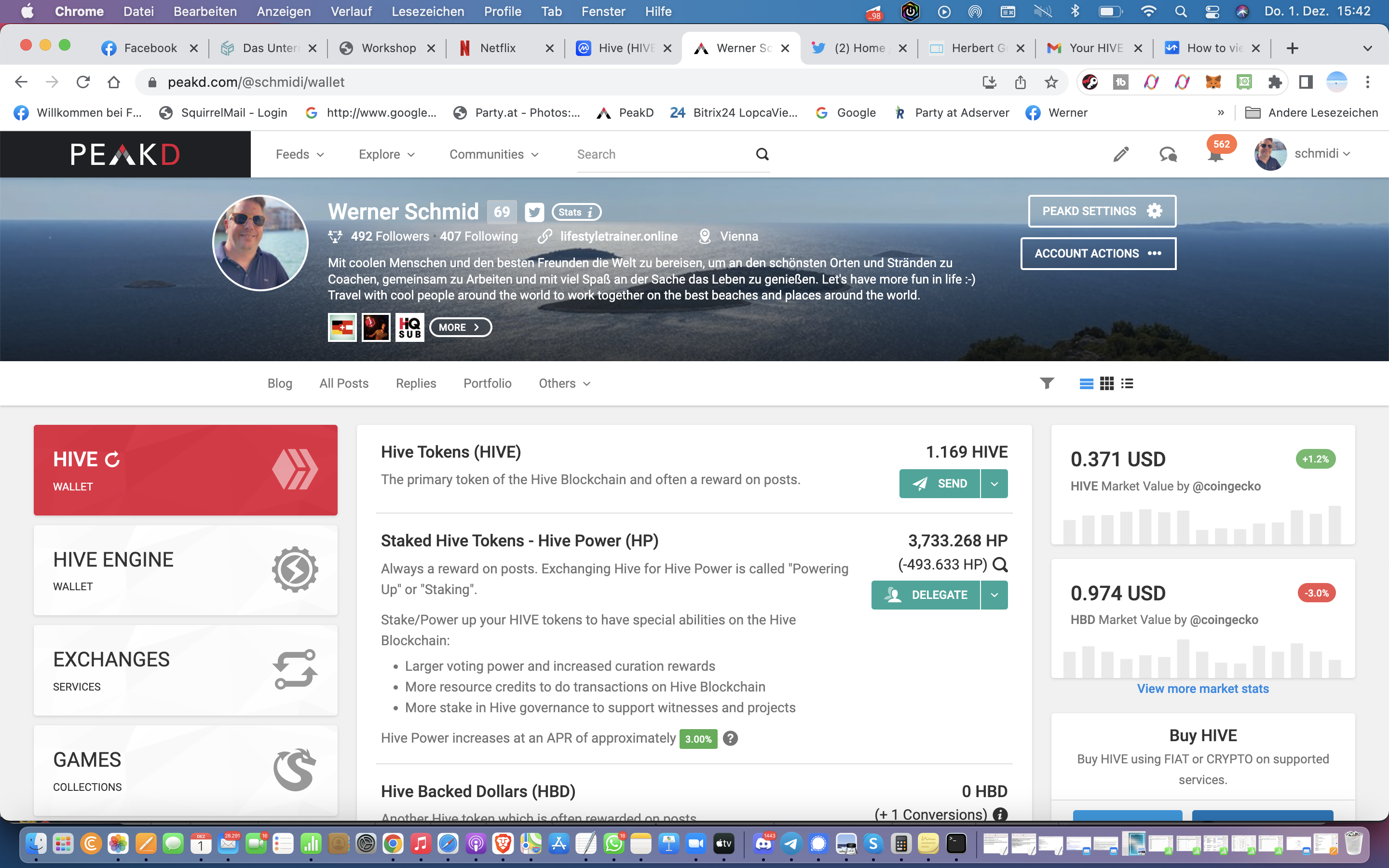Switch to grid layout view icon
The image size is (1389, 868).
1106,383
